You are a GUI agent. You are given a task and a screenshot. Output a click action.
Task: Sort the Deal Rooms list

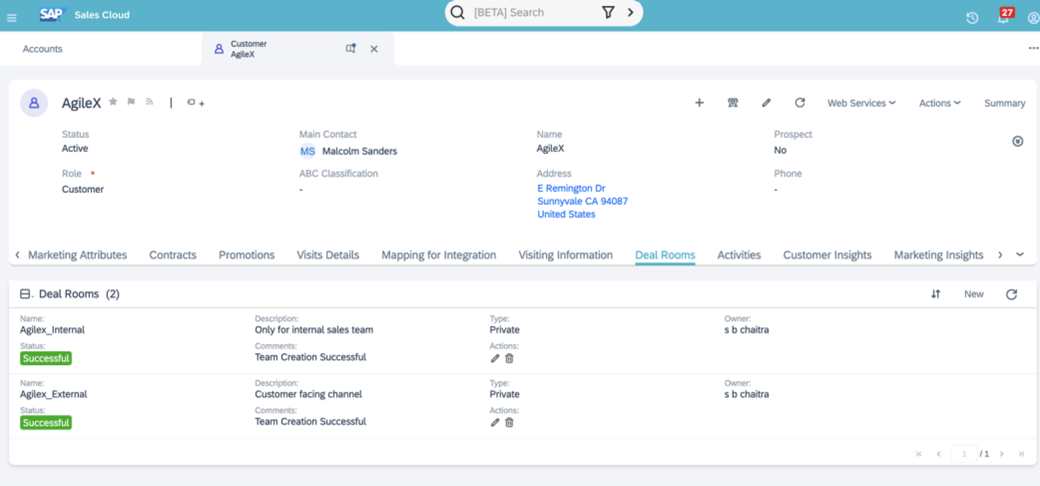[x=936, y=294]
